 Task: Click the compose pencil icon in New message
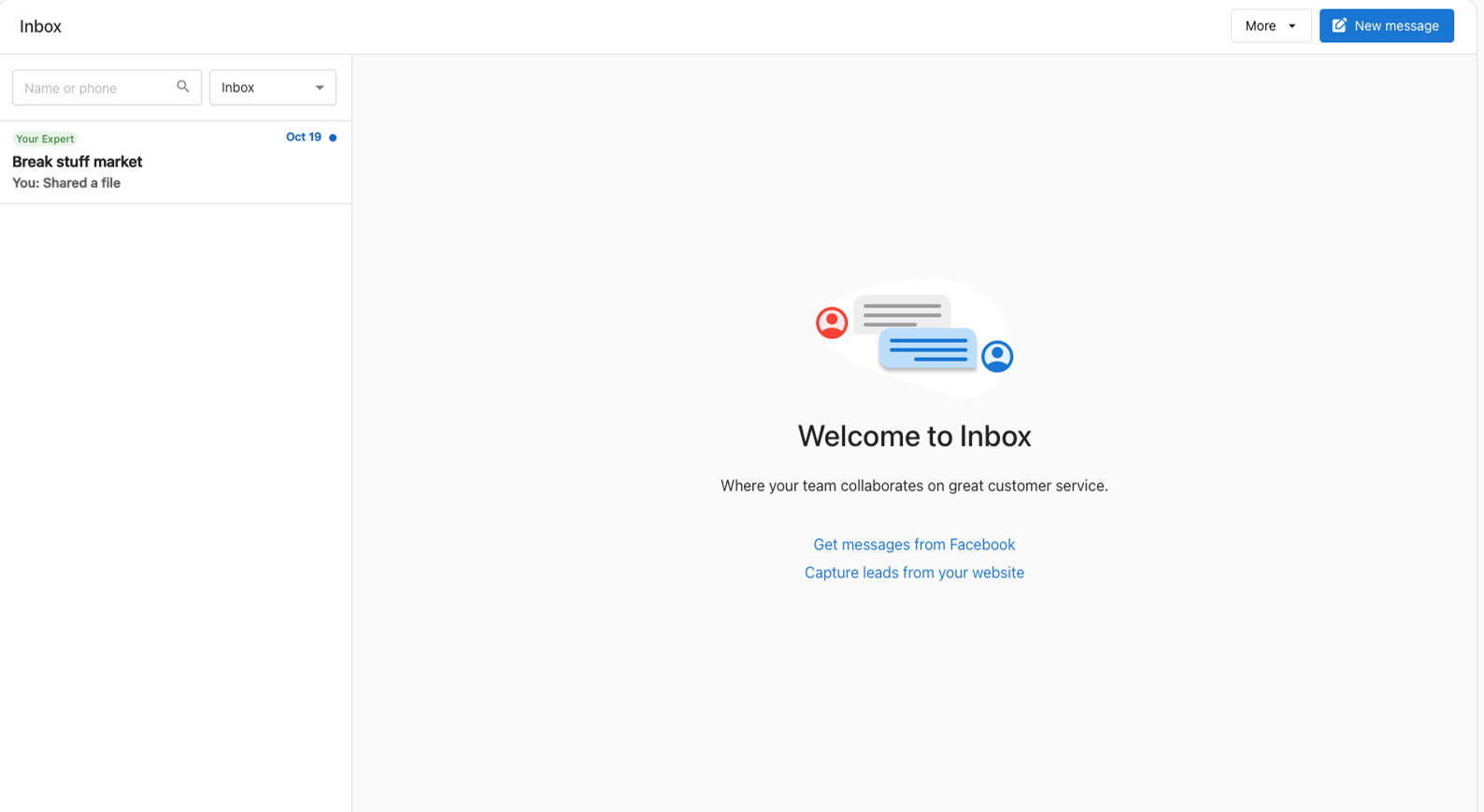[x=1339, y=25]
